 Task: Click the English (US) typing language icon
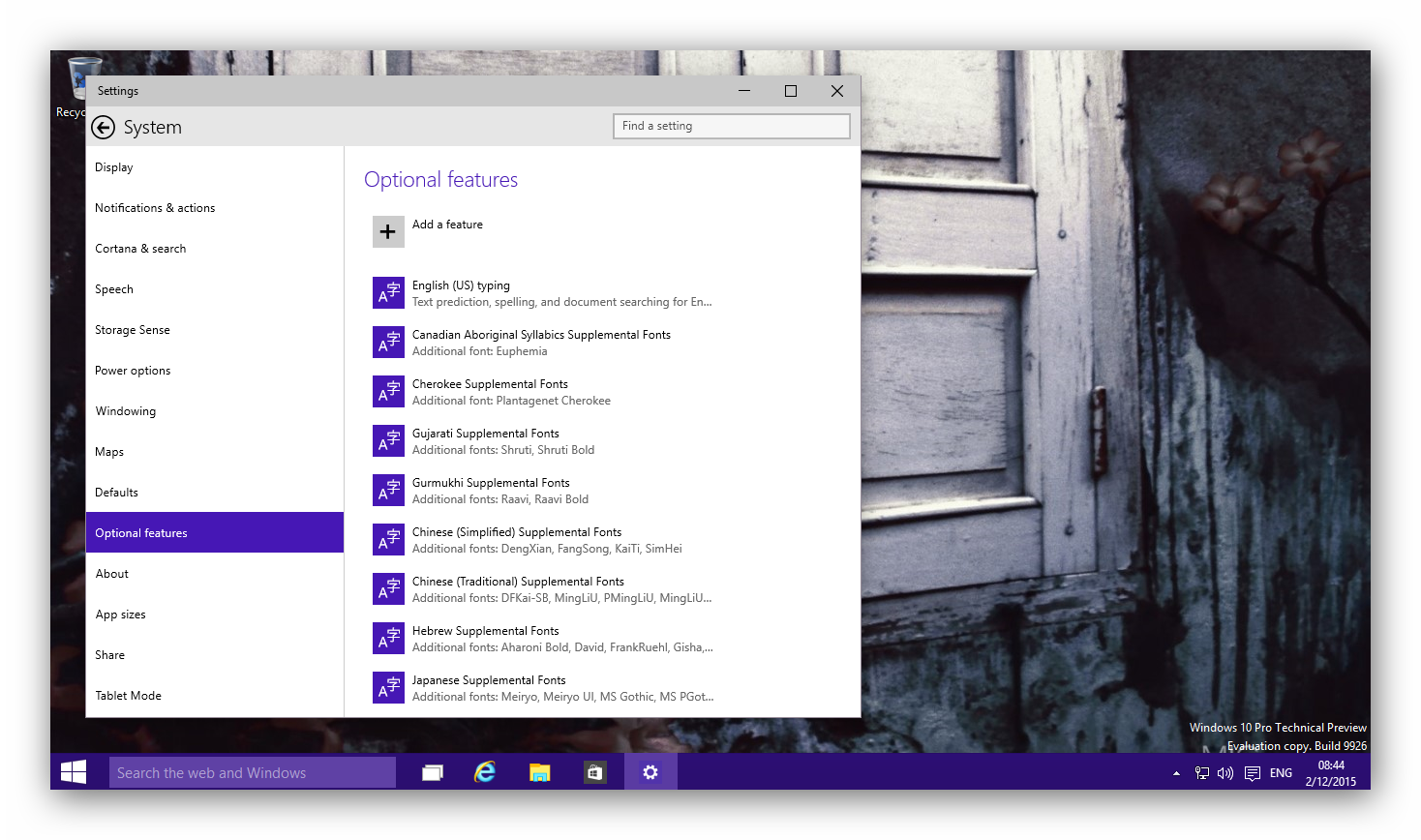click(388, 292)
